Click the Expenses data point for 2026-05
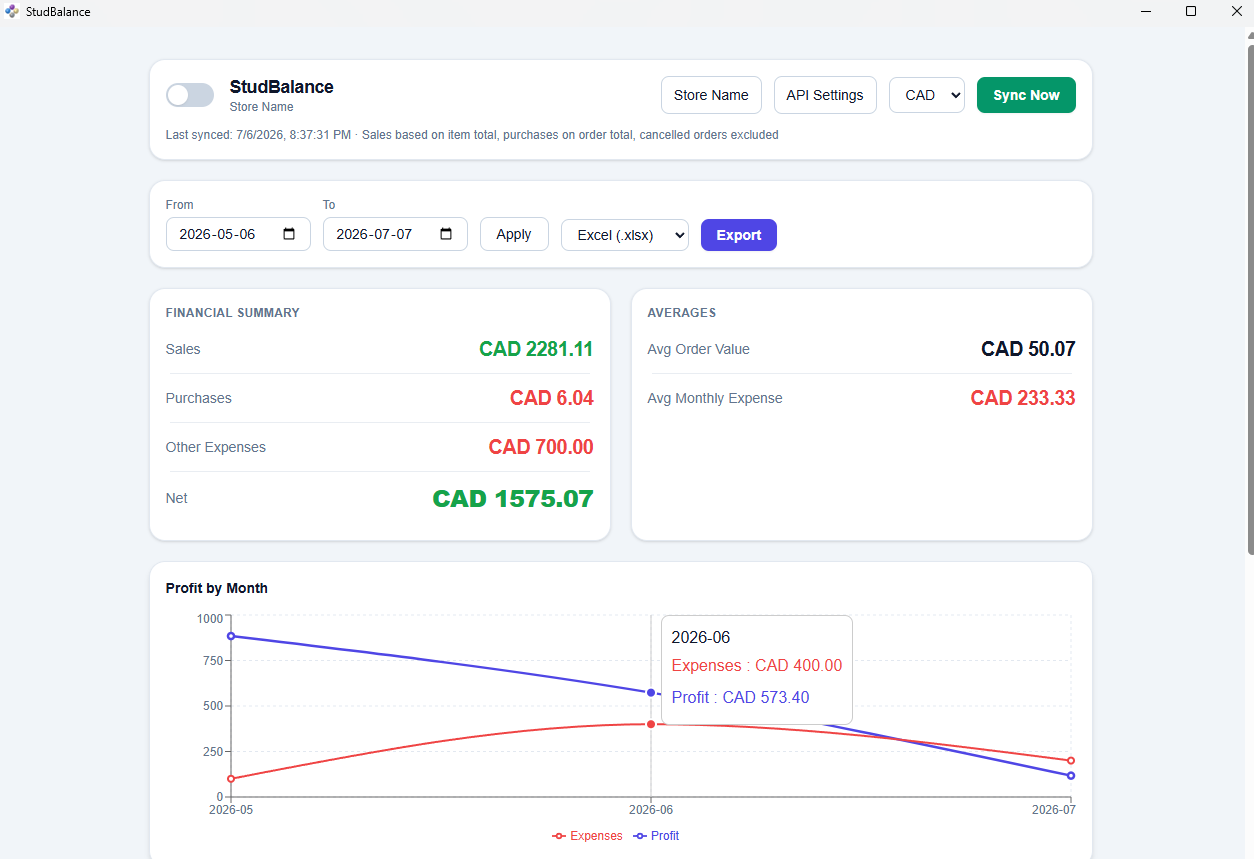This screenshot has height=859, width=1254. 231,779
